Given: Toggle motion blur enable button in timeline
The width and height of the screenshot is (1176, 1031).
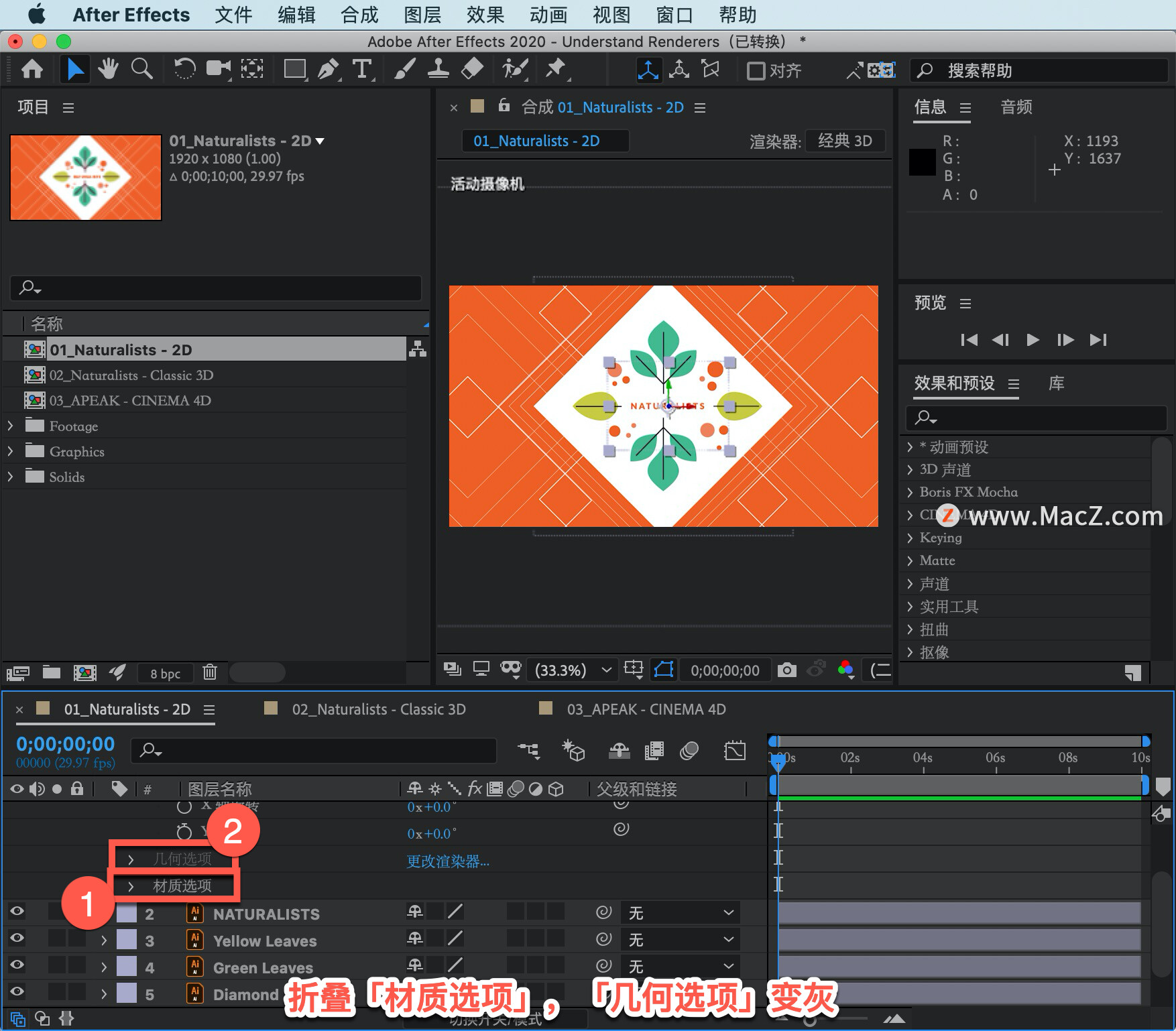Looking at the screenshot, I should coord(689,750).
